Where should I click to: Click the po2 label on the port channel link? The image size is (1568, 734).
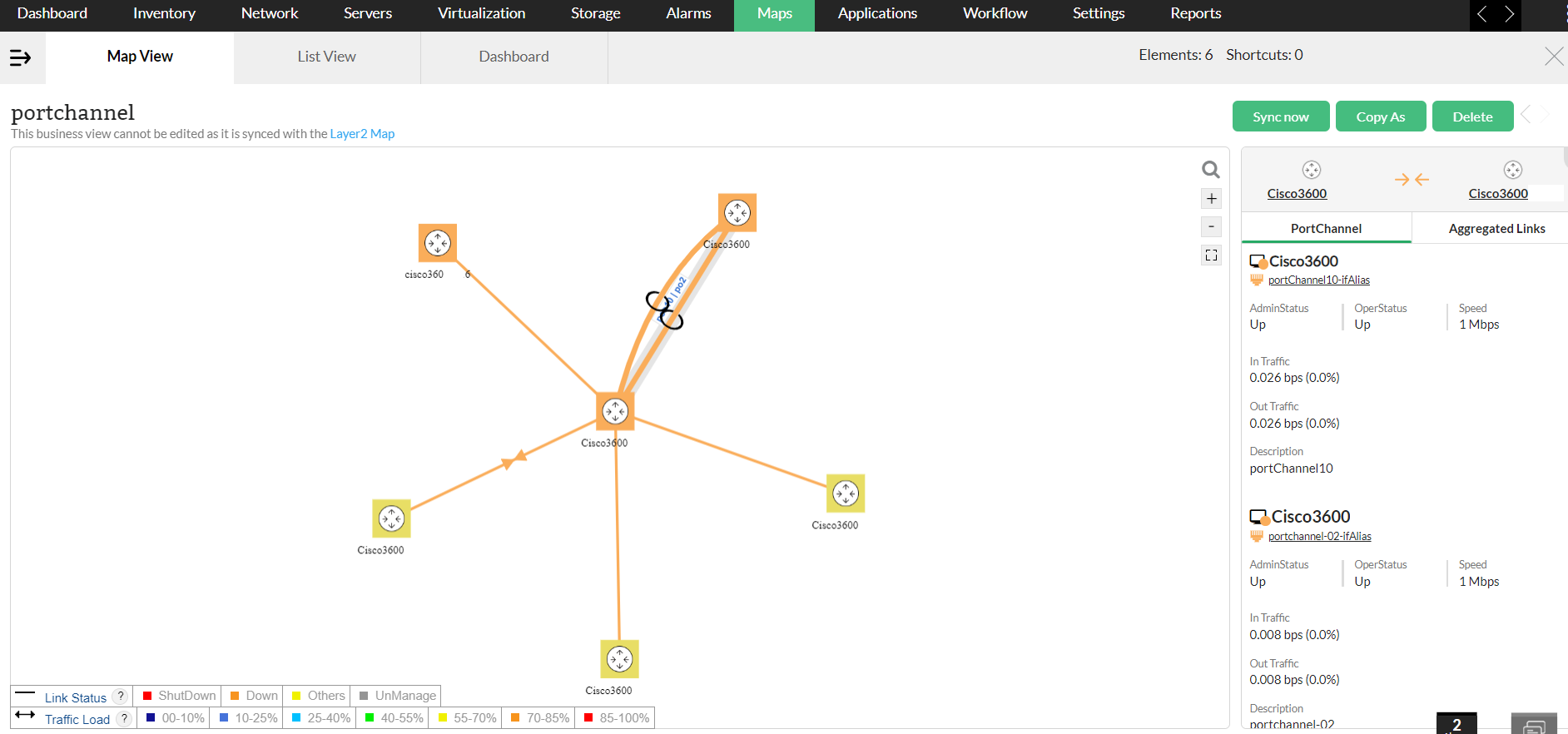coord(679,285)
